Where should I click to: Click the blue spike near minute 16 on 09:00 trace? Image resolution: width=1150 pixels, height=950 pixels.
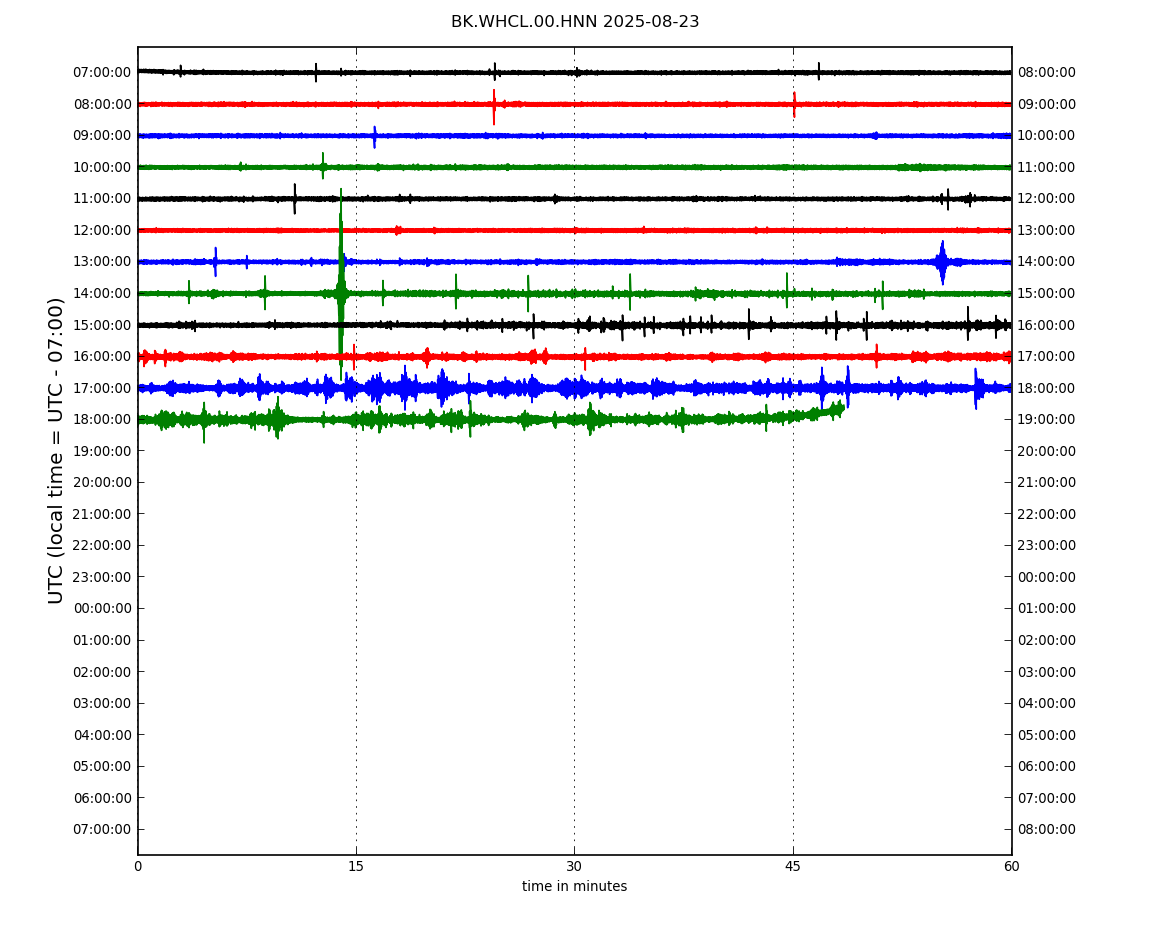click(x=375, y=136)
